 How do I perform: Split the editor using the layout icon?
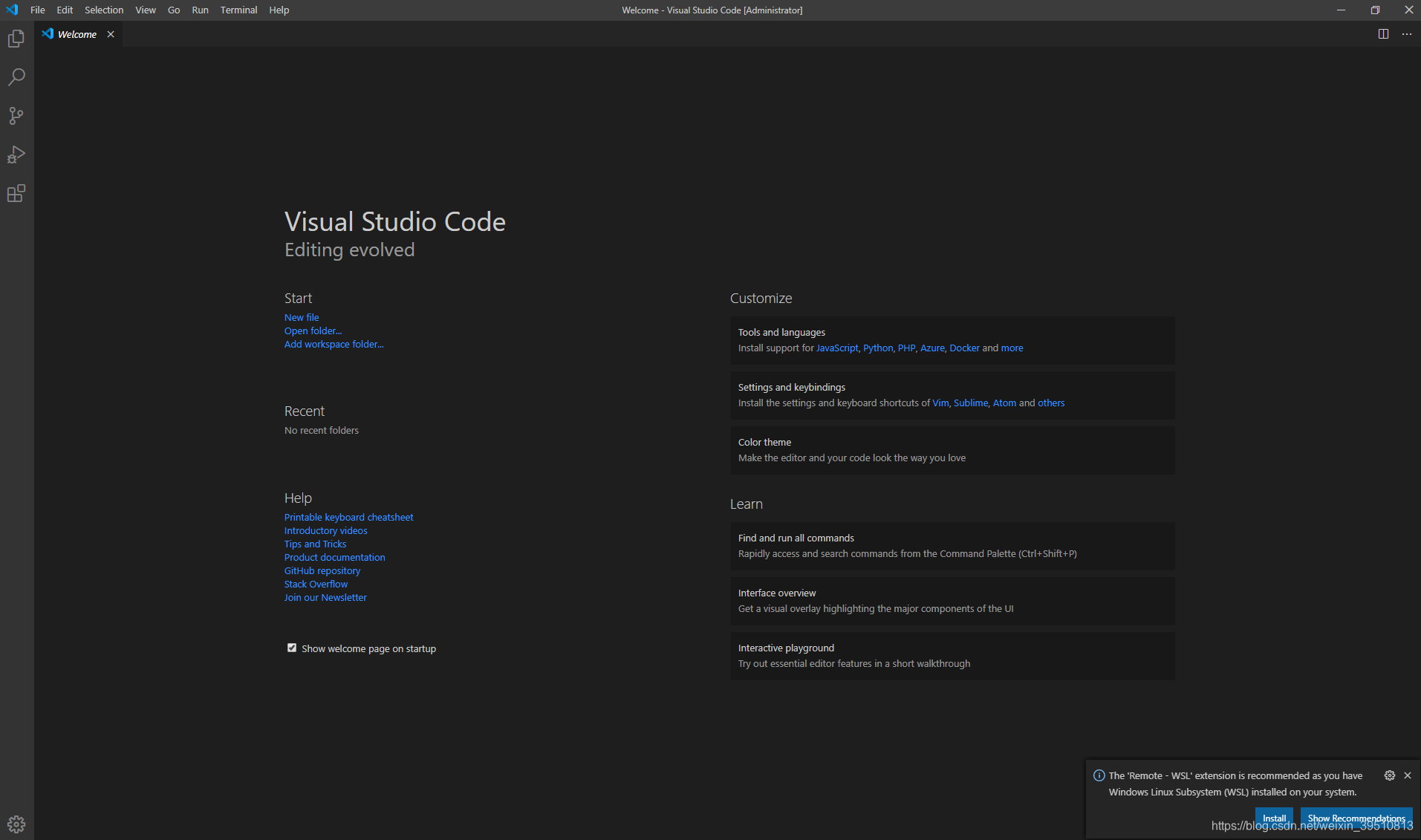[x=1382, y=33]
